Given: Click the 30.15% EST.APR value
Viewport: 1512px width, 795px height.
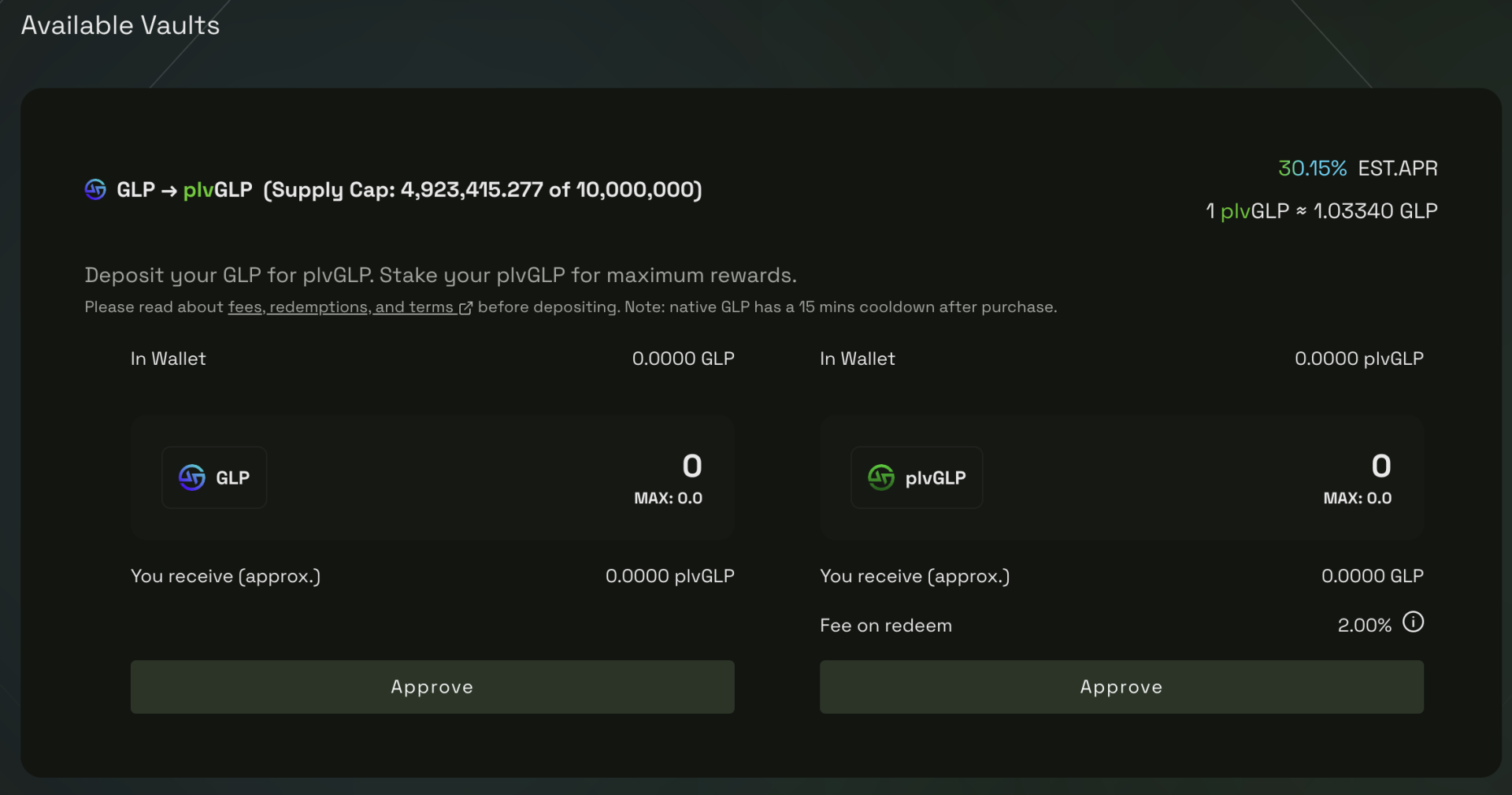Looking at the screenshot, I should click(1358, 169).
